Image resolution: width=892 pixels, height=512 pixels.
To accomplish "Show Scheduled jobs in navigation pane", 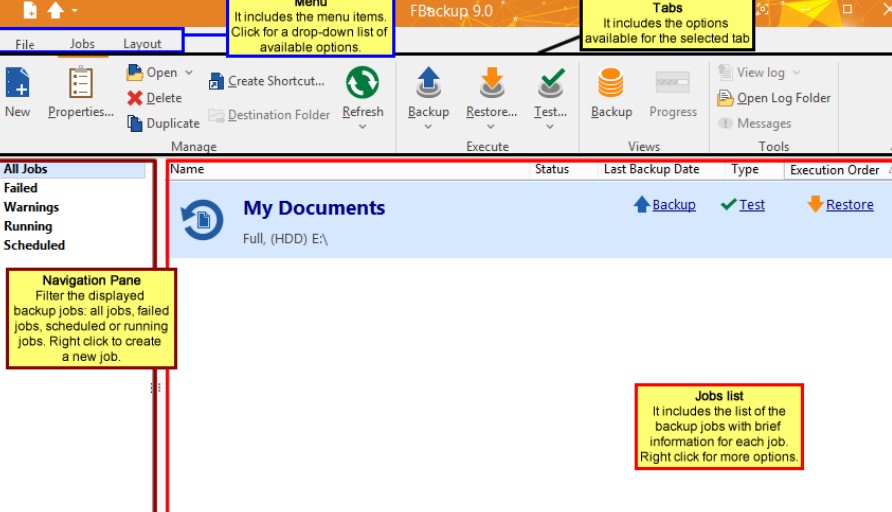I will tap(34, 245).
